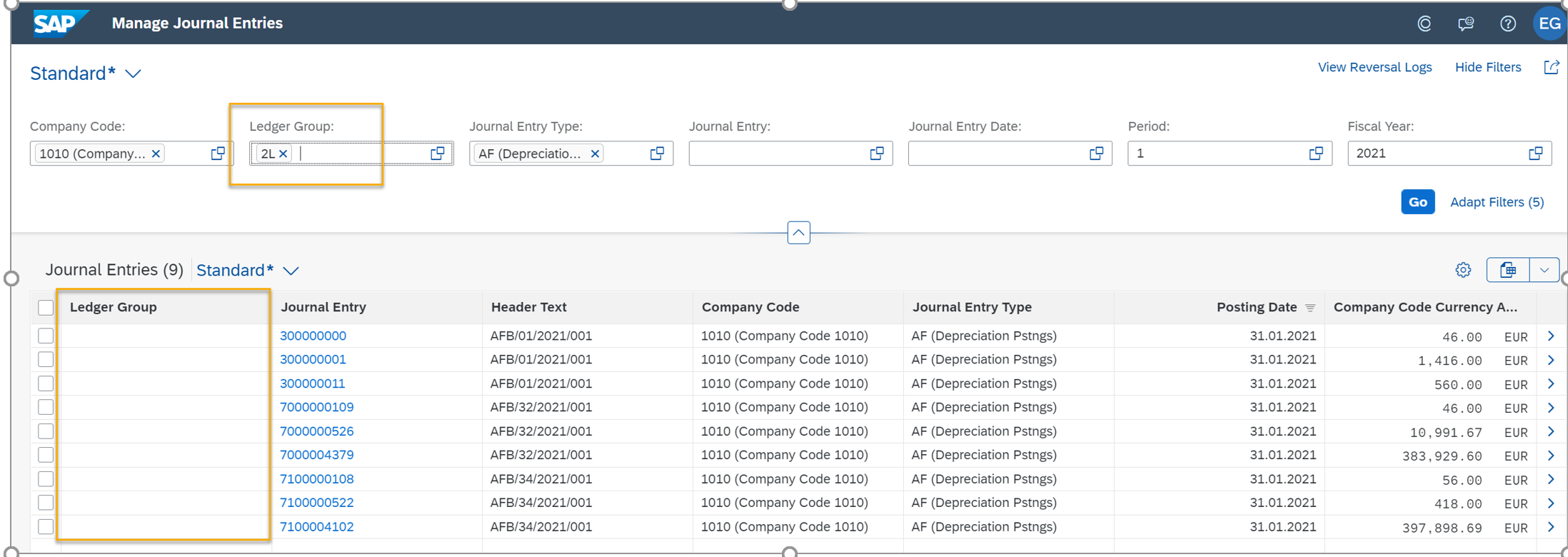This screenshot has height=557, width=1568.
Task: Open the EG user profile avatar
Action: click(1550, 24)
